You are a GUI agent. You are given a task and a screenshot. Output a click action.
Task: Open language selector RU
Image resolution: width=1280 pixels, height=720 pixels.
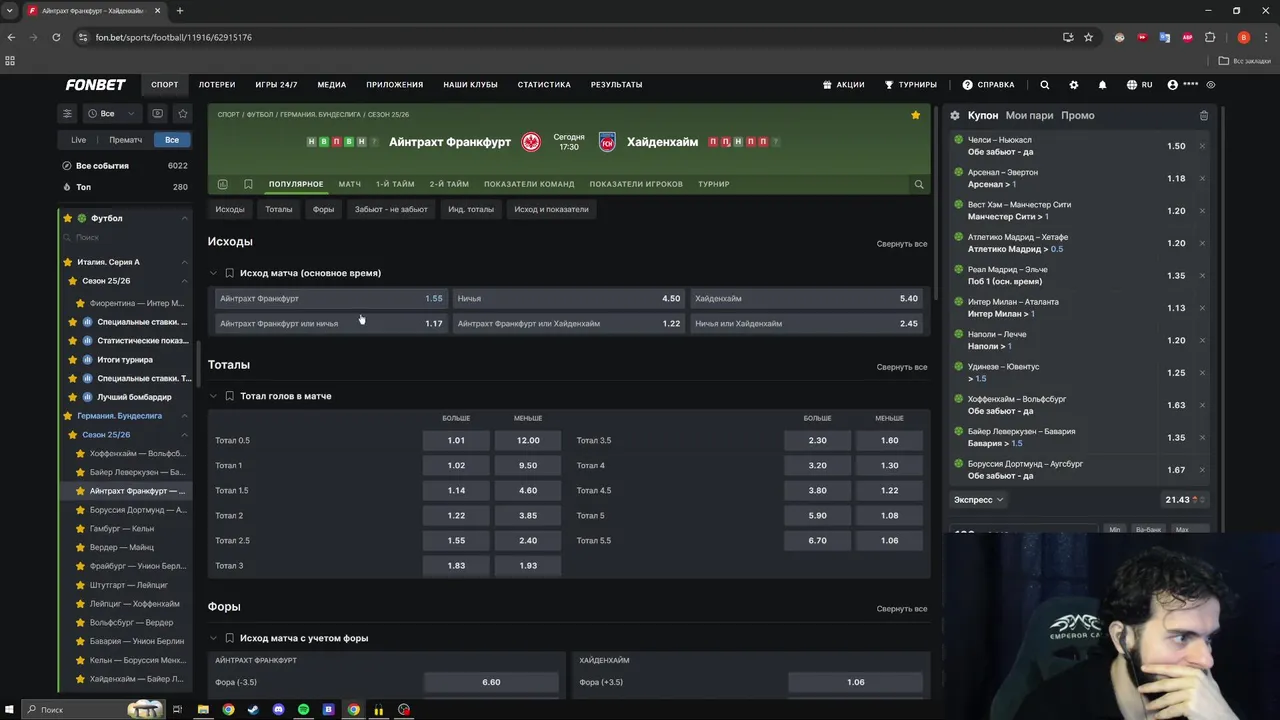[1139, 85]
